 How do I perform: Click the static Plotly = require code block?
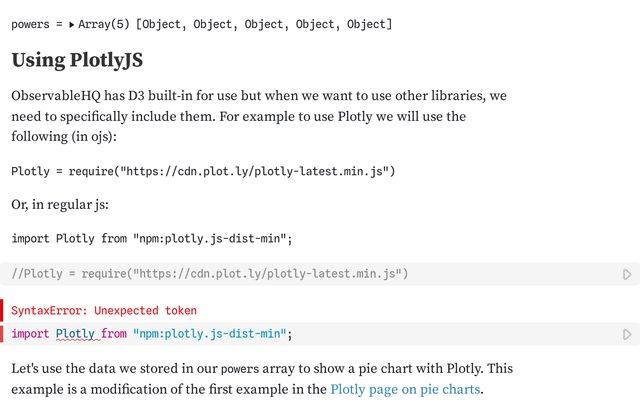(x=203, y=171)
